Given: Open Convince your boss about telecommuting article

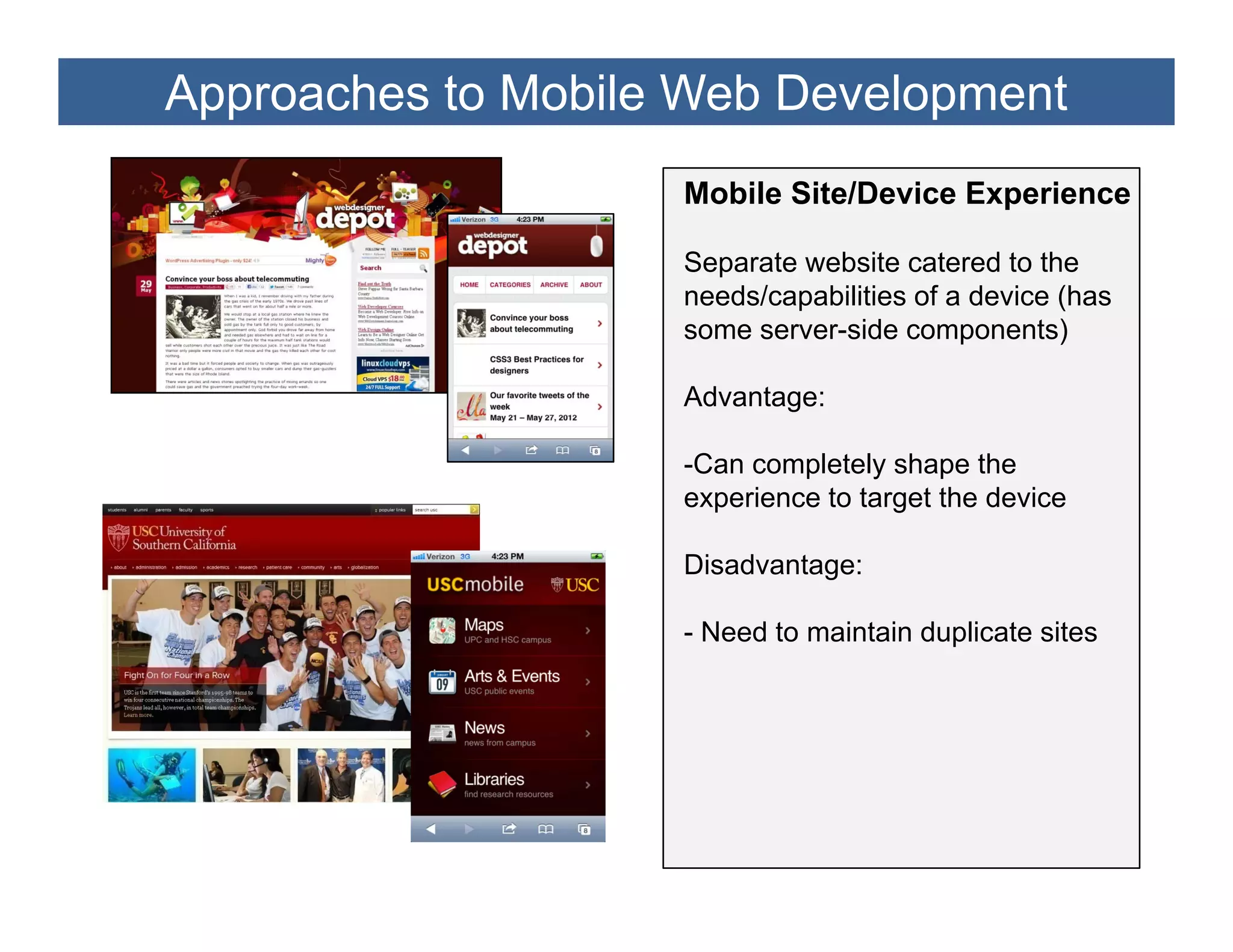Looking at the screenshot, I should 531,323.
